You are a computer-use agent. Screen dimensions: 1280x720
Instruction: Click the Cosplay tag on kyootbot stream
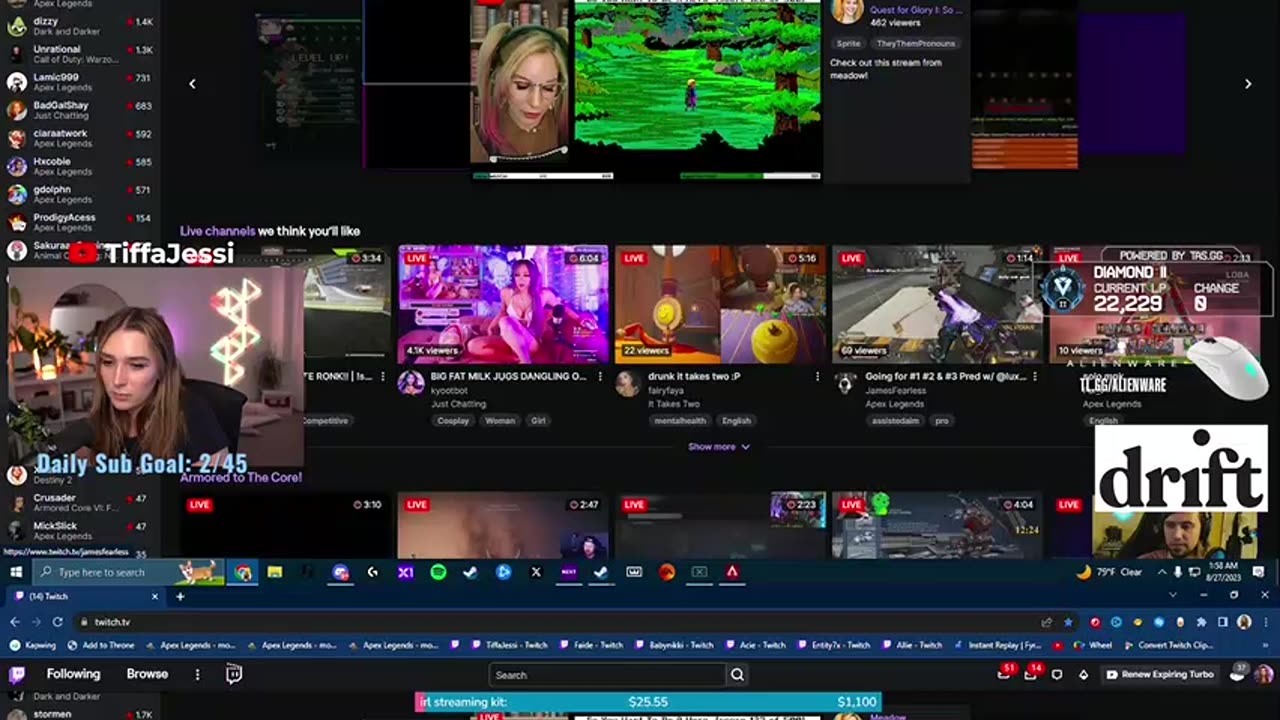click(453, 421)
